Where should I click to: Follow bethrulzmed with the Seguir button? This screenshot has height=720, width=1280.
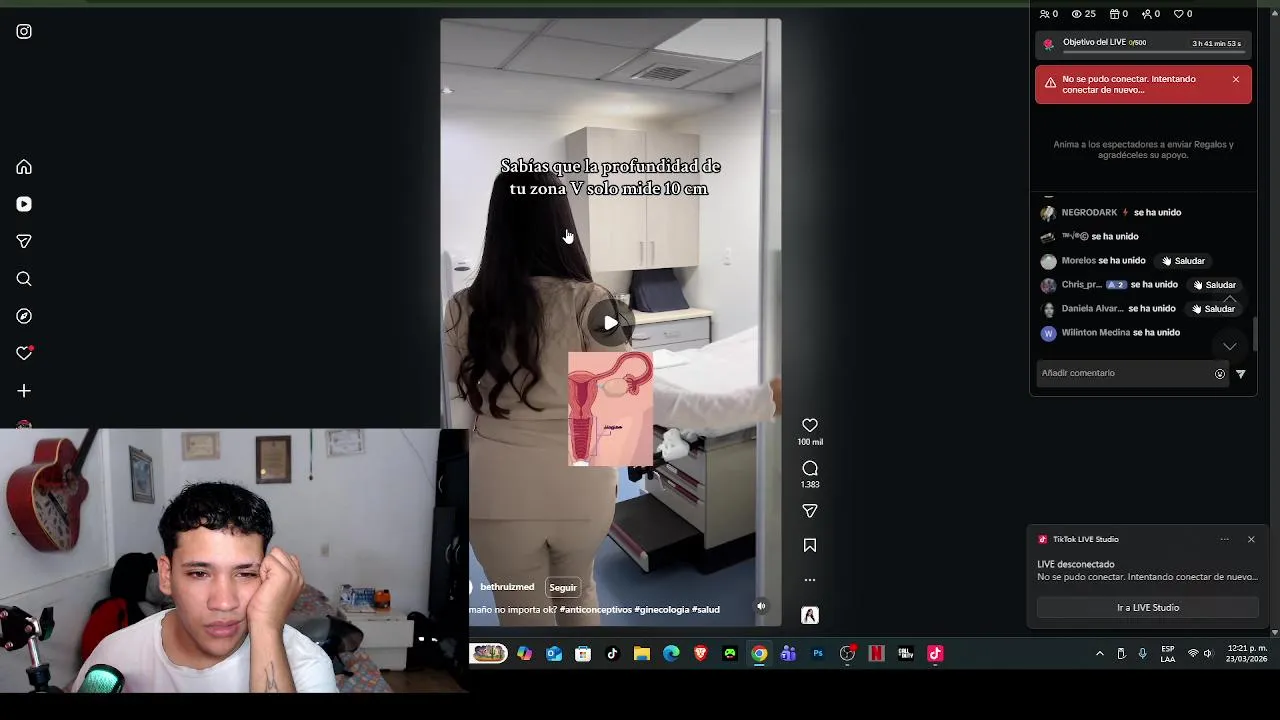coord(563,587)
